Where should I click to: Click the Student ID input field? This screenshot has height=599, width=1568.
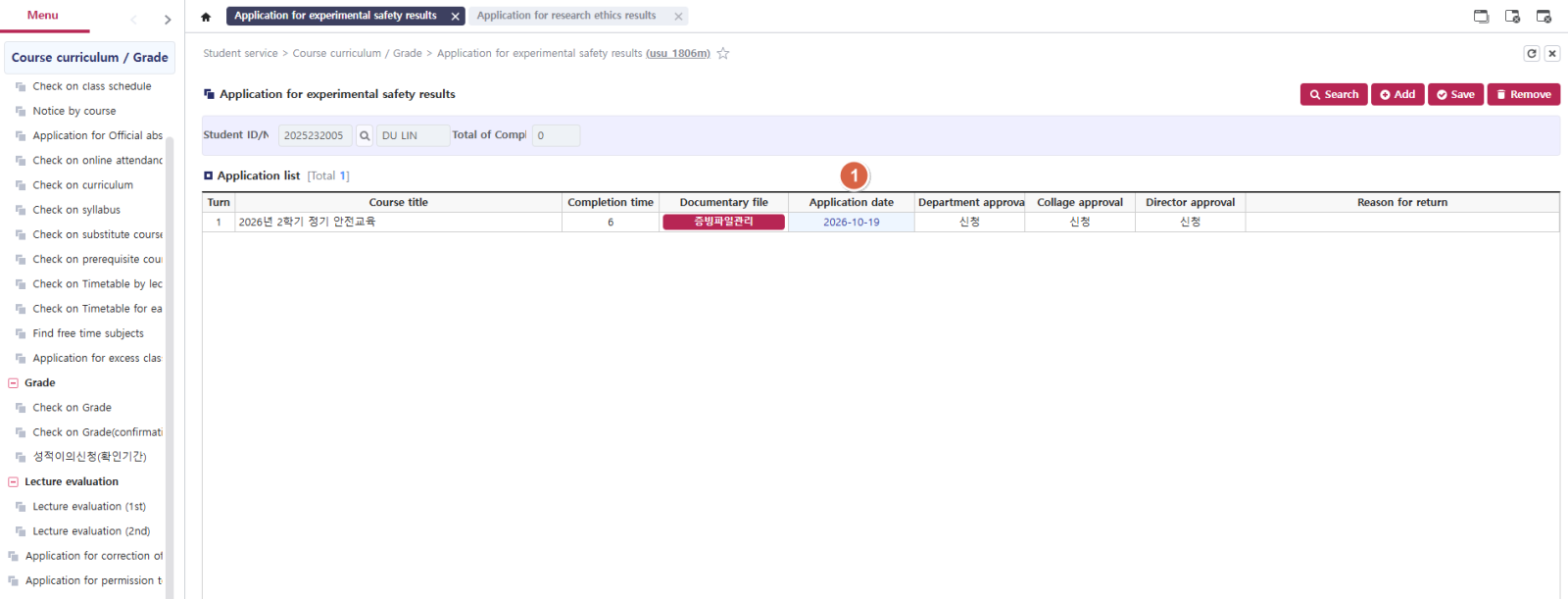[315, 136]
